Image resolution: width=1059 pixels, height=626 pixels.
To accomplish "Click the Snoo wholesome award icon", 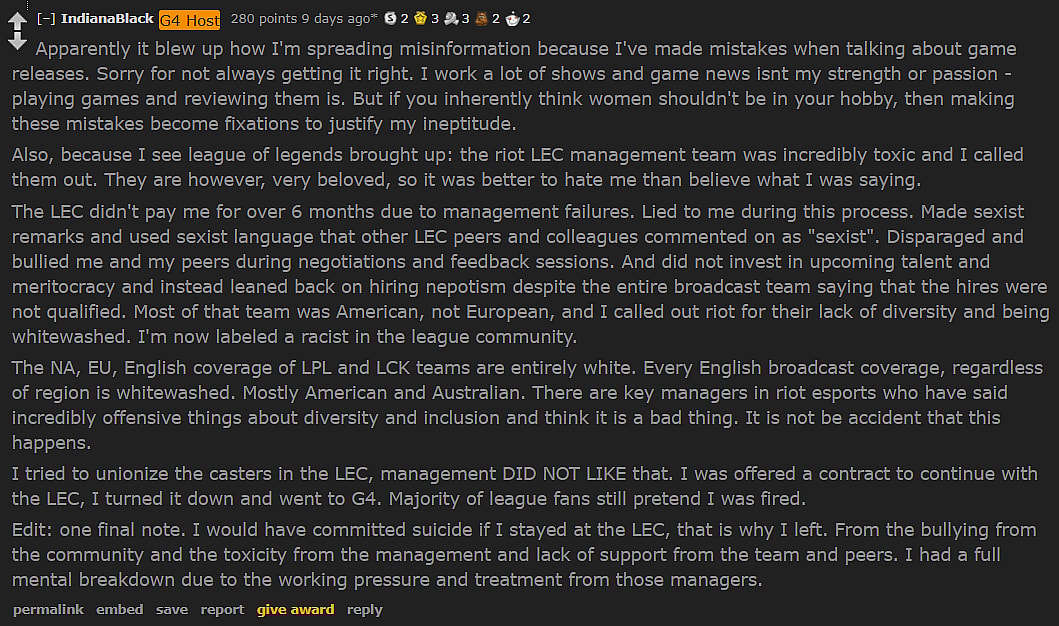I will click(x=511, y=19).
